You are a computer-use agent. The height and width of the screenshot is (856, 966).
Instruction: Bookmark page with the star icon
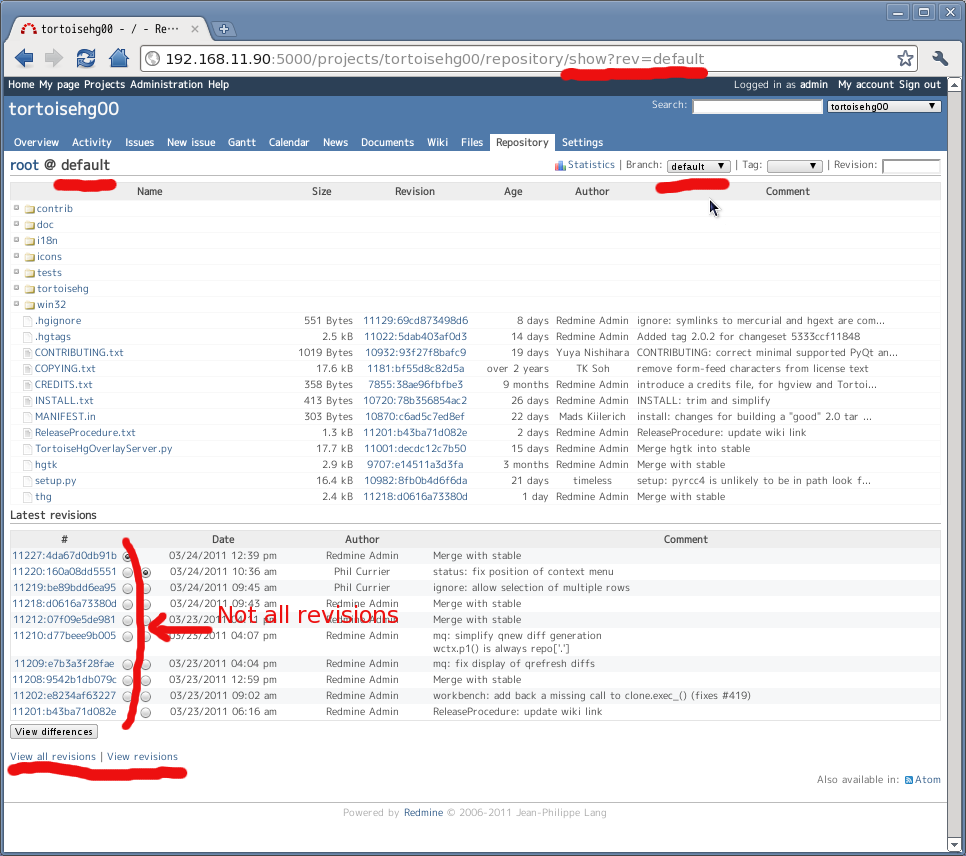(905, 59)
